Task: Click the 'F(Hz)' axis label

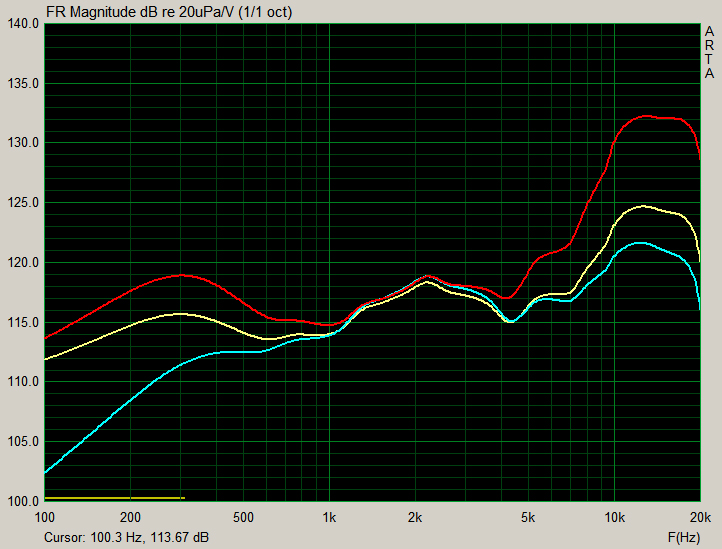Action: click(x=684, y=537)
